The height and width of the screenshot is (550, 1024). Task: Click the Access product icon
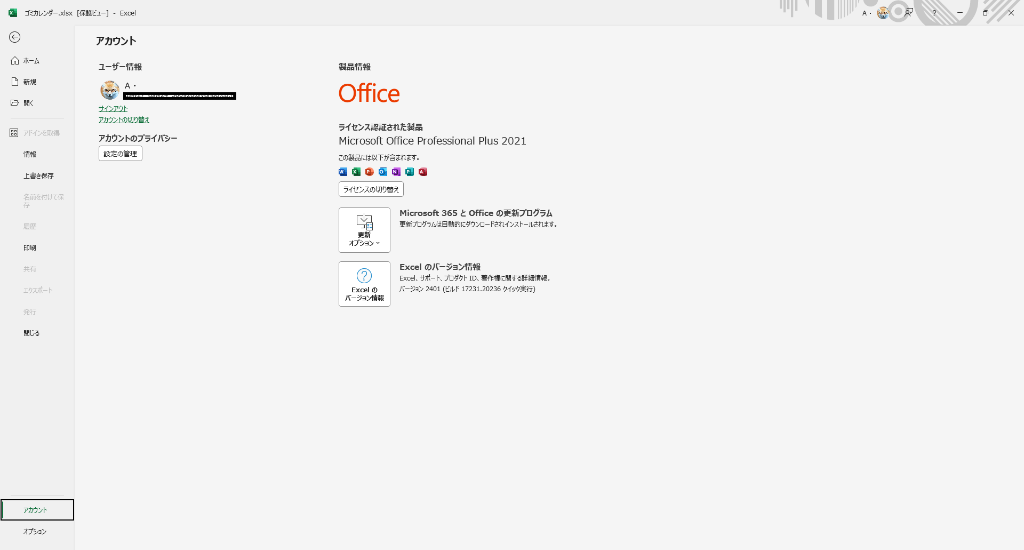[x=423, y=172]
